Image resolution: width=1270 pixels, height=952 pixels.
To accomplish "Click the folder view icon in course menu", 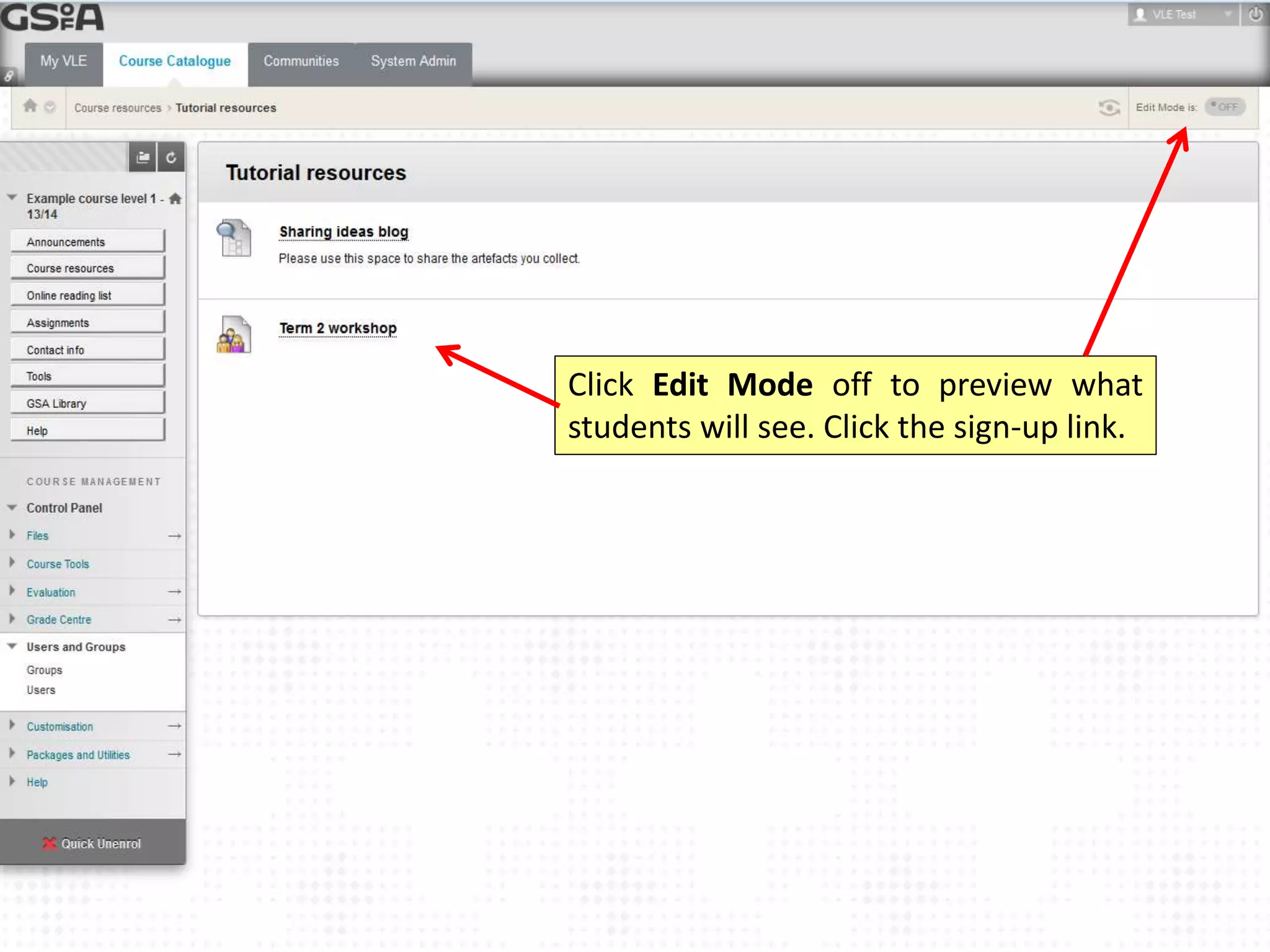I will click(x=143, y=157).
